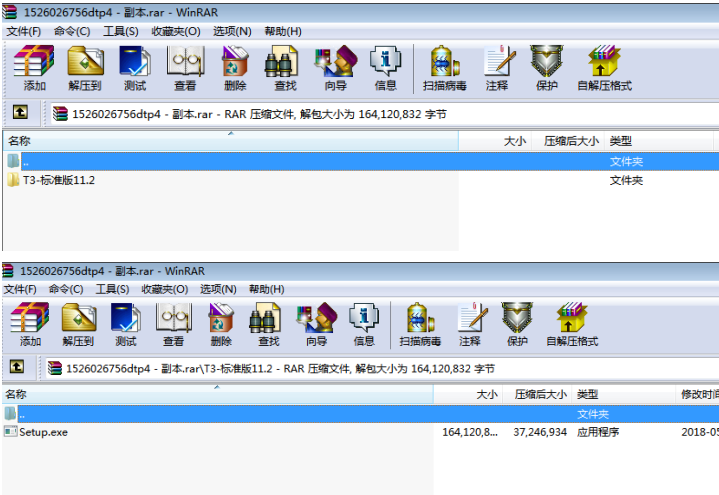Click Add icon in upper WinRAR window
719x495 pixels.
tap(34, 68)
